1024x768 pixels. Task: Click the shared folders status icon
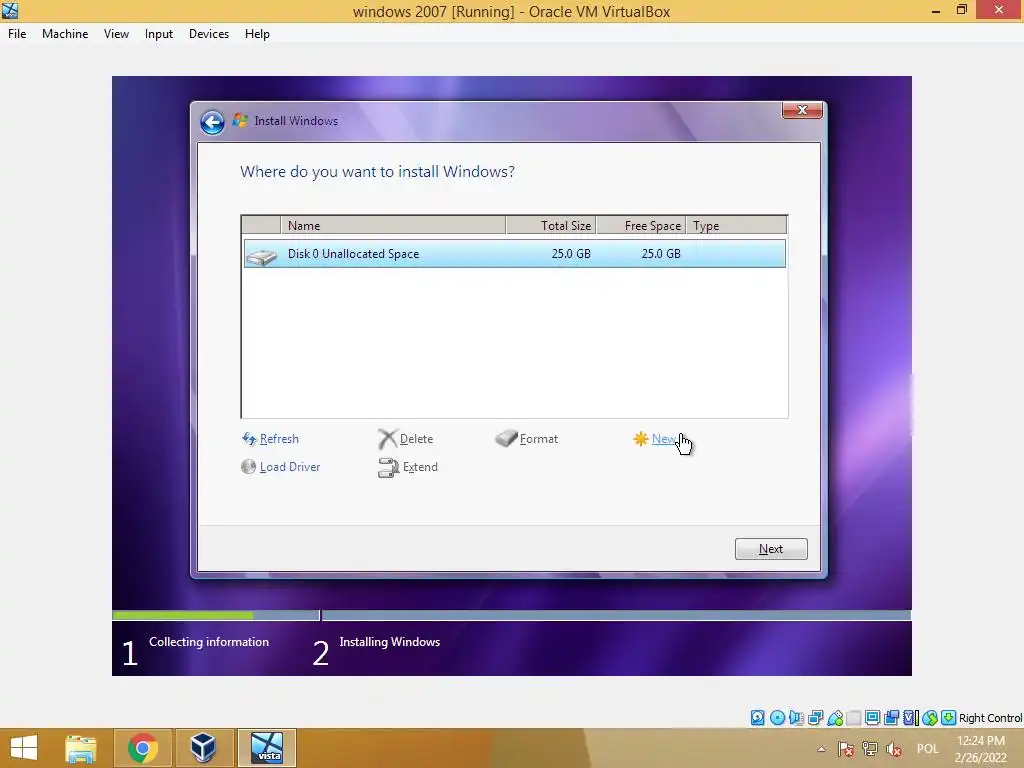pyautogui.click(x=854, y=718)
